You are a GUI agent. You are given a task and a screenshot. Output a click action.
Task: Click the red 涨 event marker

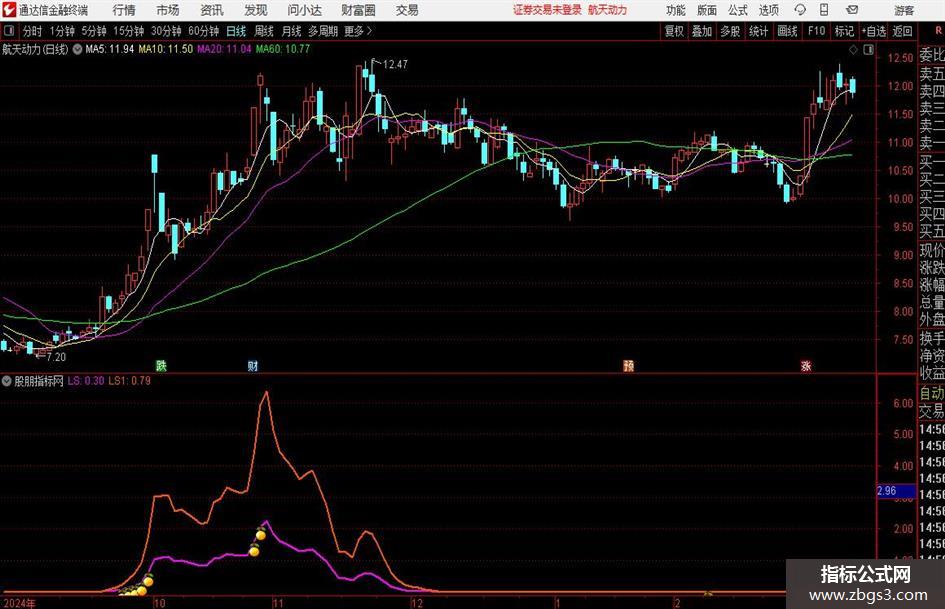coord(806,365)
